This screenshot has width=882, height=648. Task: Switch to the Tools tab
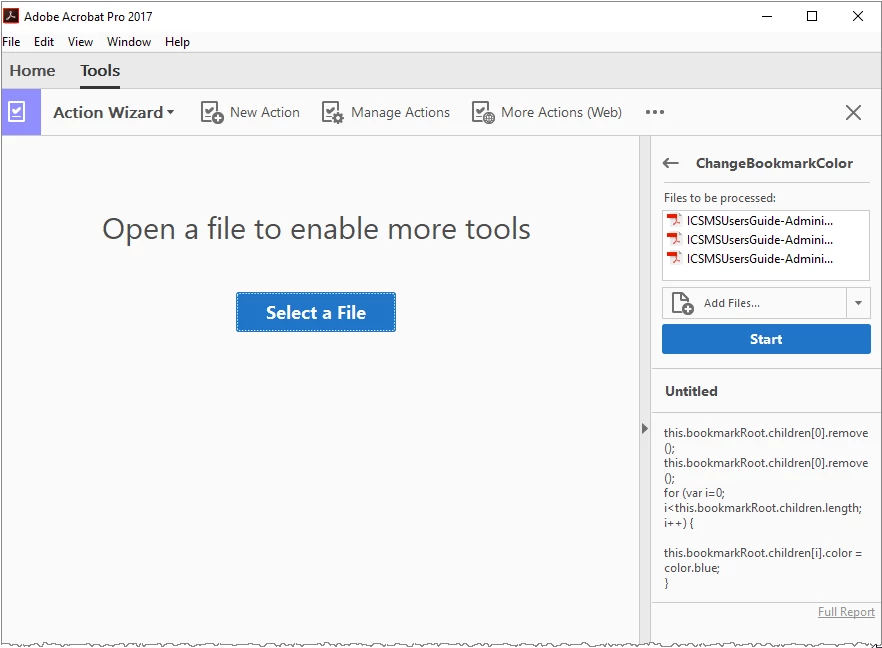[100, 71]
